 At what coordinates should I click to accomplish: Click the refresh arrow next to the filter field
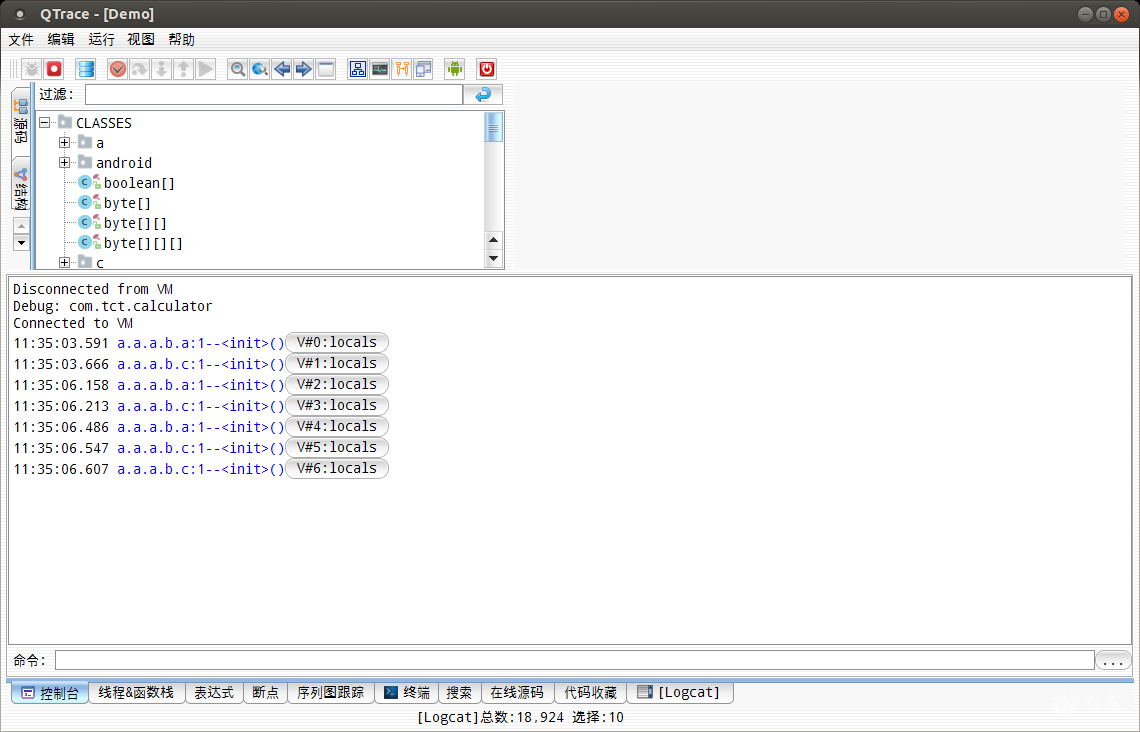483,93
